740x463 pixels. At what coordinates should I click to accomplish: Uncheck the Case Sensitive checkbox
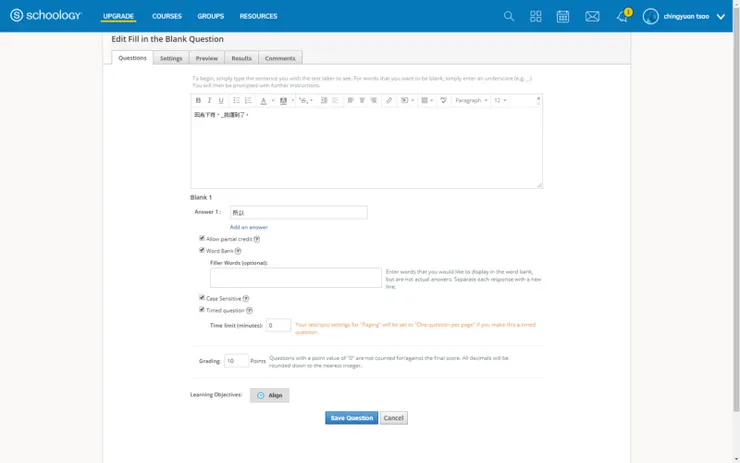click(x=202, y=297)
